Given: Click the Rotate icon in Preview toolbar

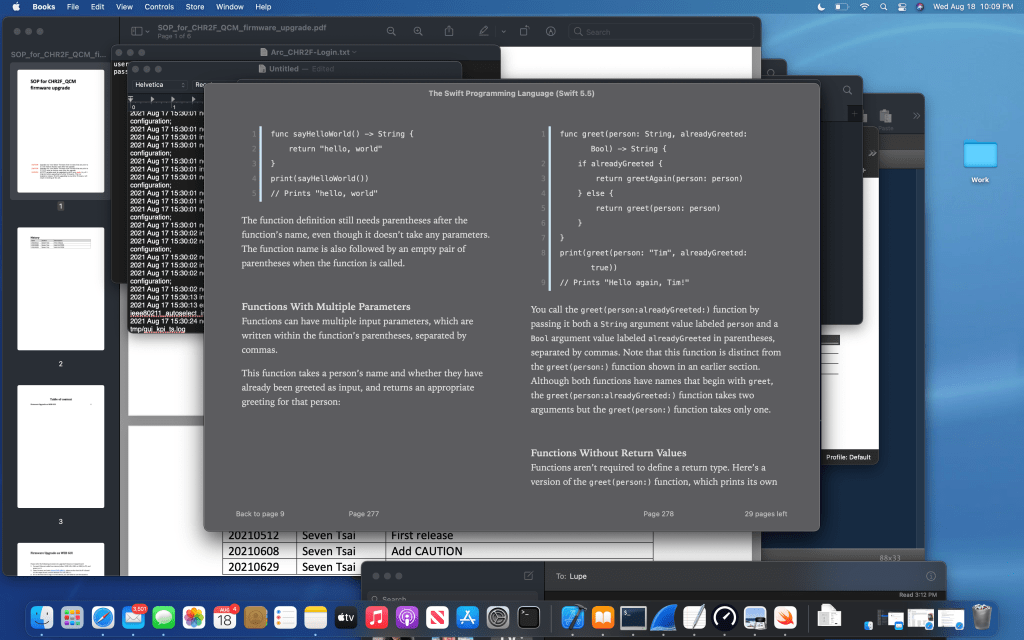Looking at the screenshot, I should pyautogui.click(x=526, y=32).
